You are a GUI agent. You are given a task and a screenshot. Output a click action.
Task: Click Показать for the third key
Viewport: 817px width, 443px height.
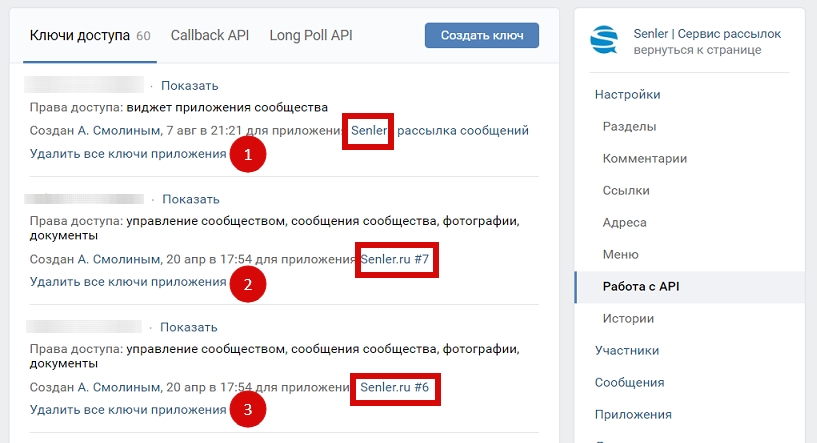pyautogui.click(x=189, y=327)
